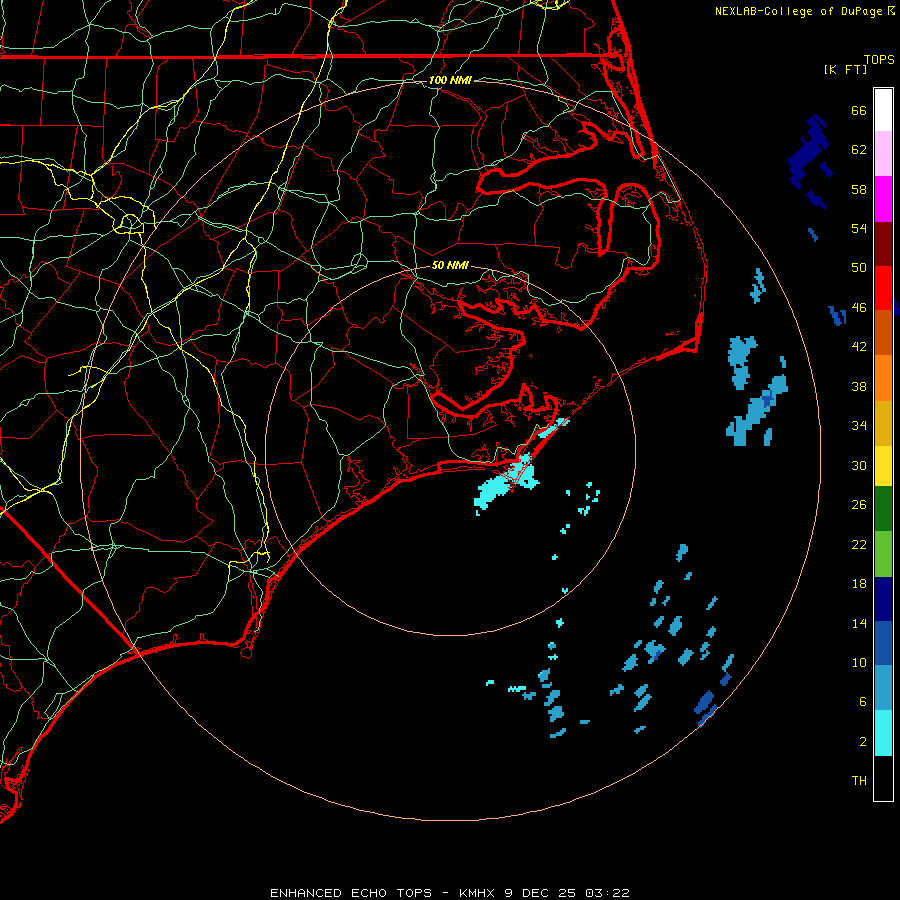Click the 'TH' legend label
This screenshot has height=900, width=900.
(x=859, y=781)
